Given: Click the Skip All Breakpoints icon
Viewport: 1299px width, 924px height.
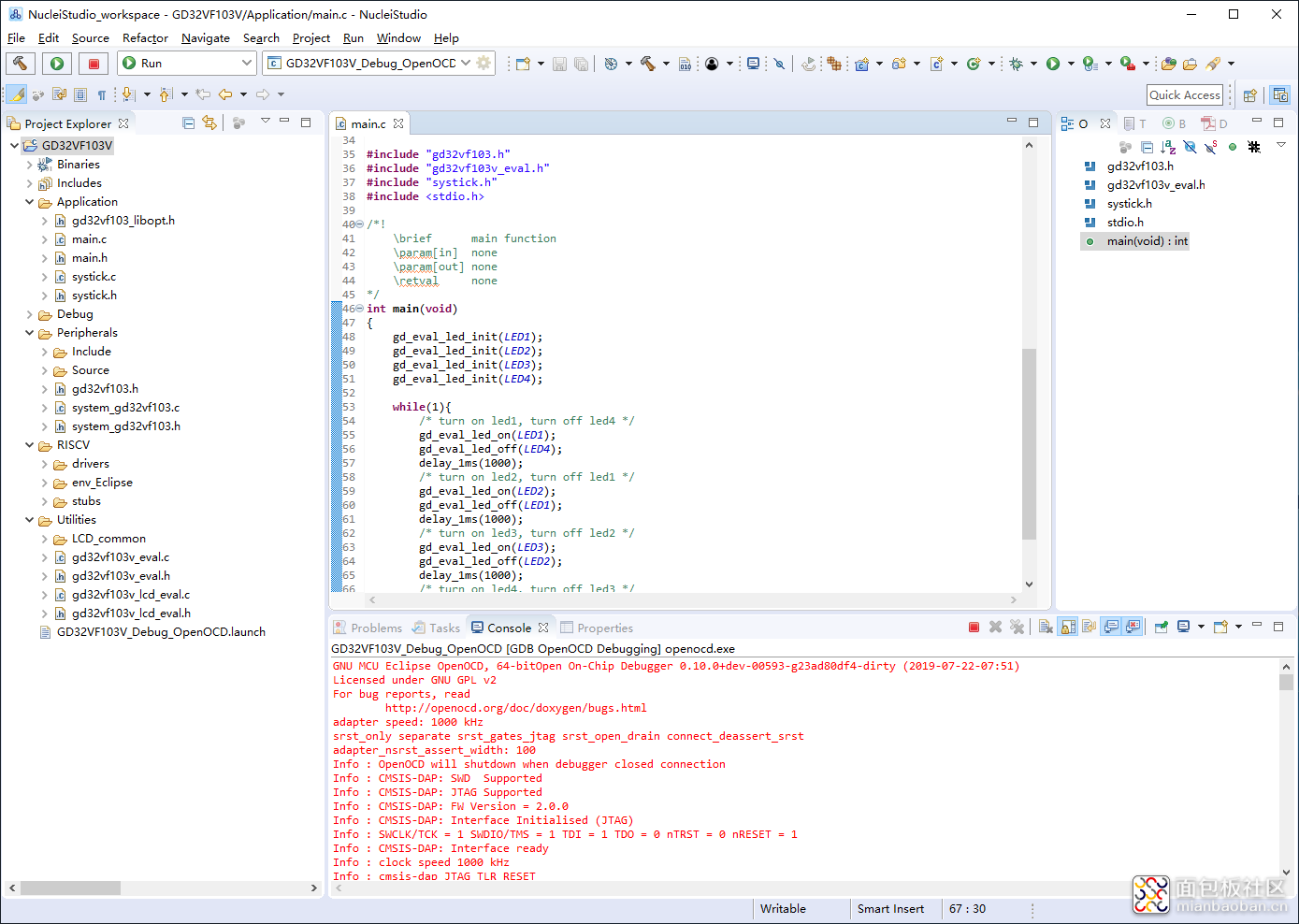Looking at the screenshot, I should (x=779, y=64).
